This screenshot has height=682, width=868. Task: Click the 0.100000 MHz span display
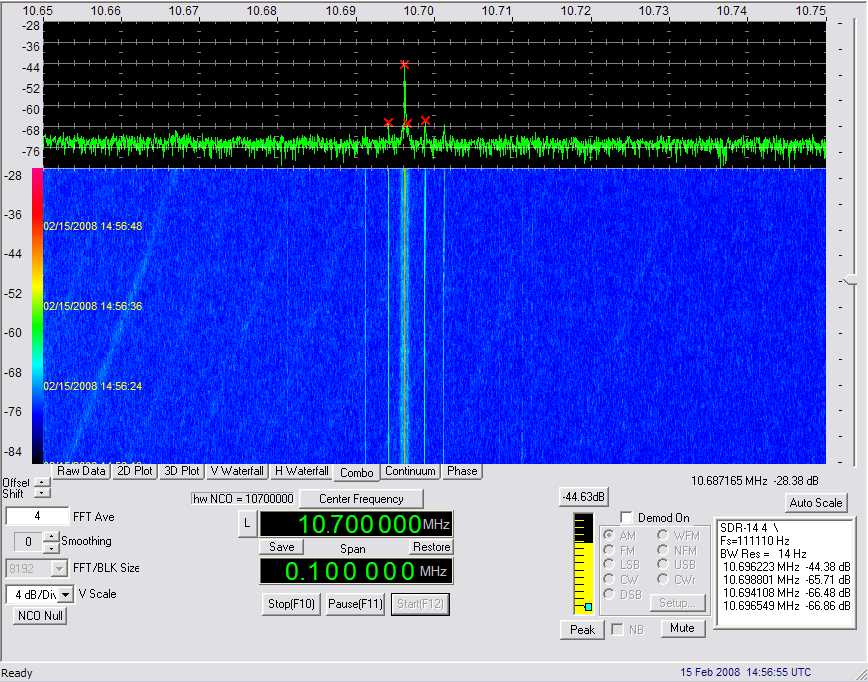(x=356, y=571)
